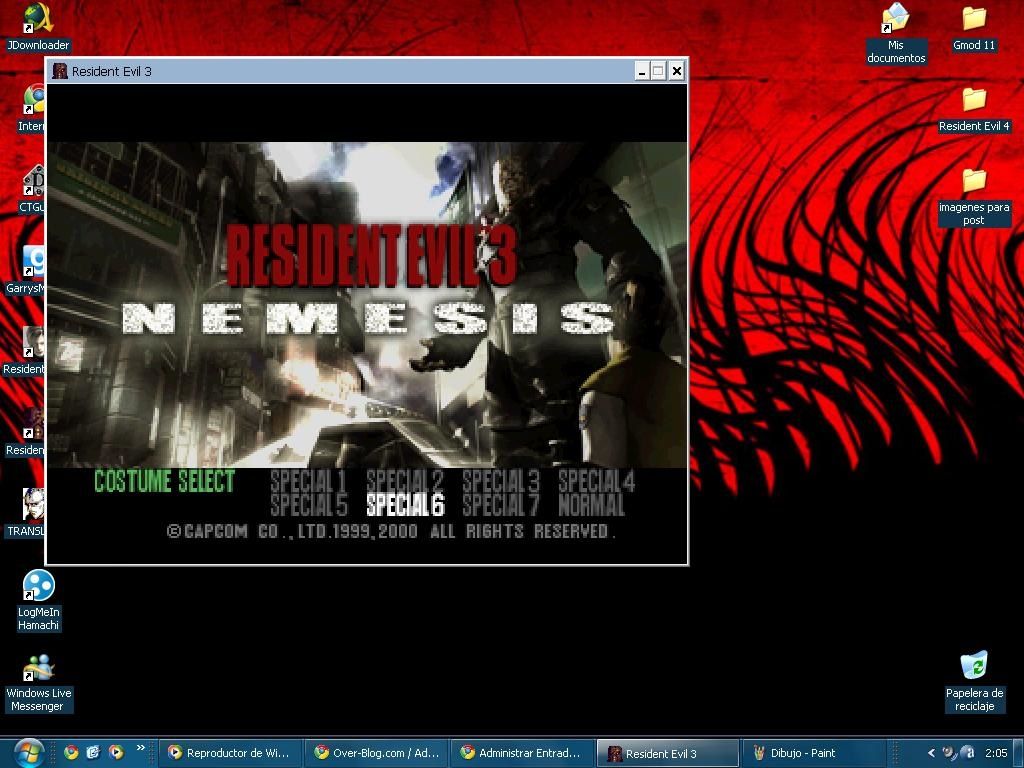1024x768 pixels.
Task: Click the COSTUME SELECT label
Action: 165,481
